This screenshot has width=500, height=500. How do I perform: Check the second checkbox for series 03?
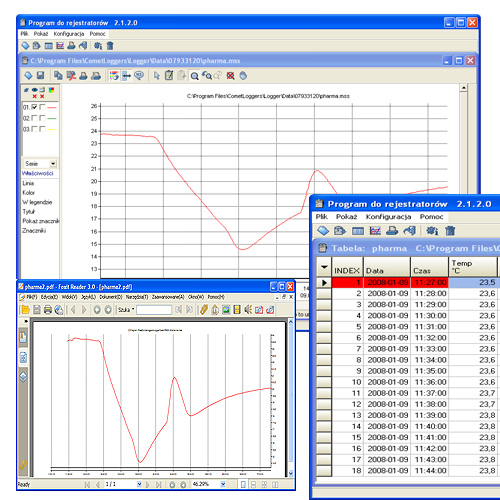(x=42, y=129)
